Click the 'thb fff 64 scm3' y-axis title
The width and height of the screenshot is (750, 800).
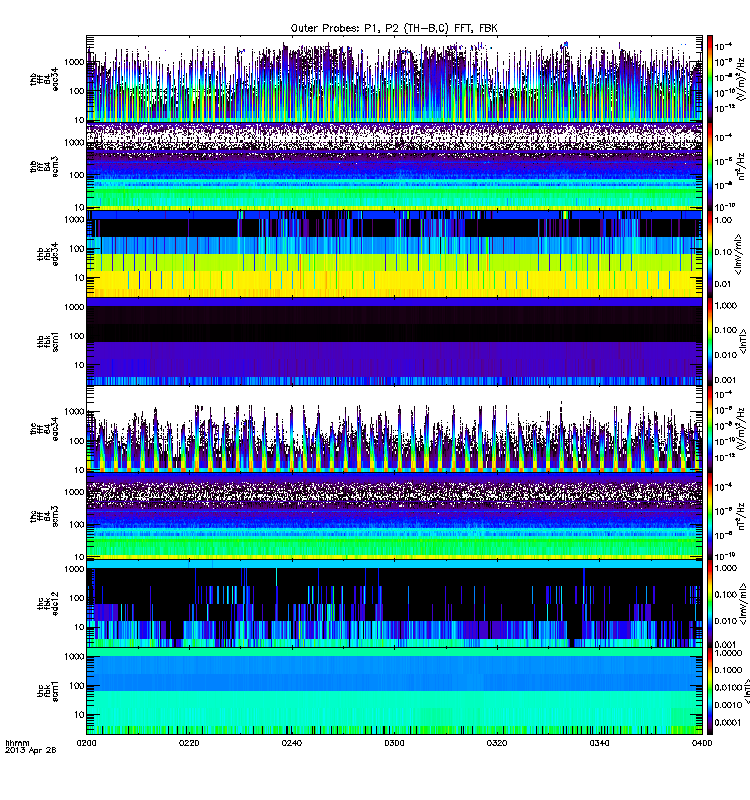click(x=44, y=167)
